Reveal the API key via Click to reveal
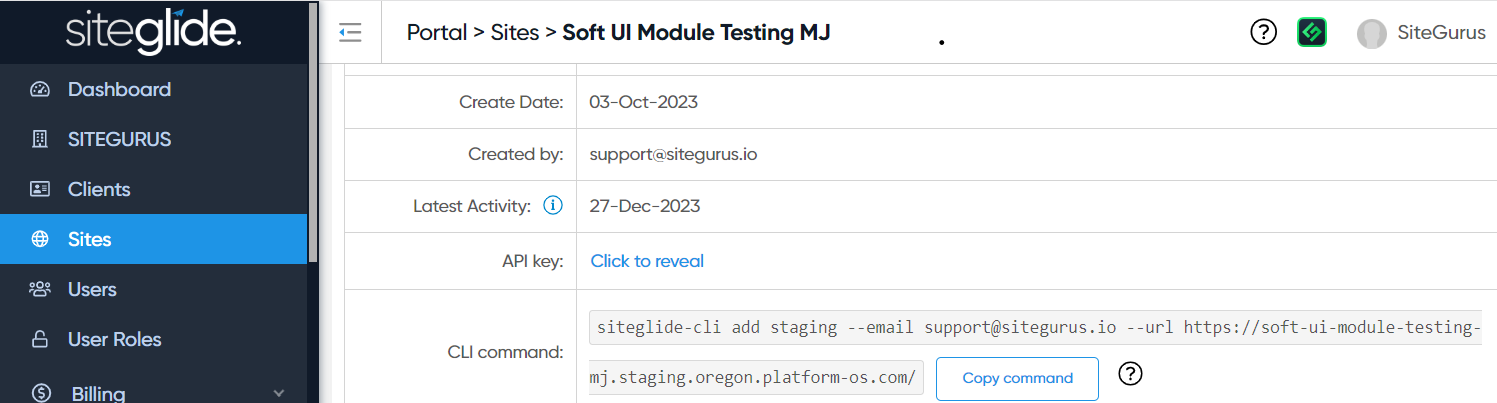The height and width of the screenshot is (403, 1497). click(647, 261)
